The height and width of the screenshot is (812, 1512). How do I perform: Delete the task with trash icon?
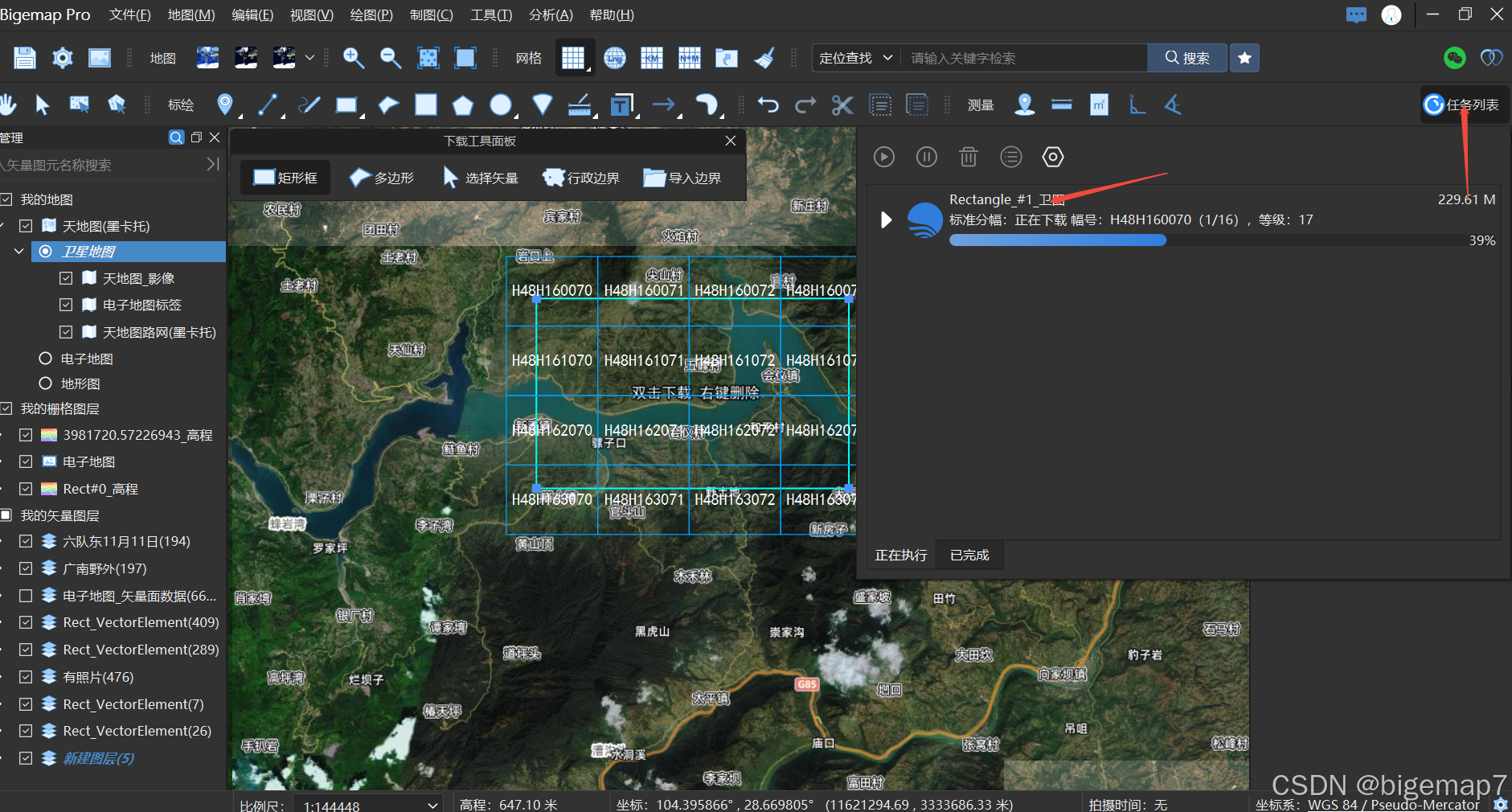point(969,157)
